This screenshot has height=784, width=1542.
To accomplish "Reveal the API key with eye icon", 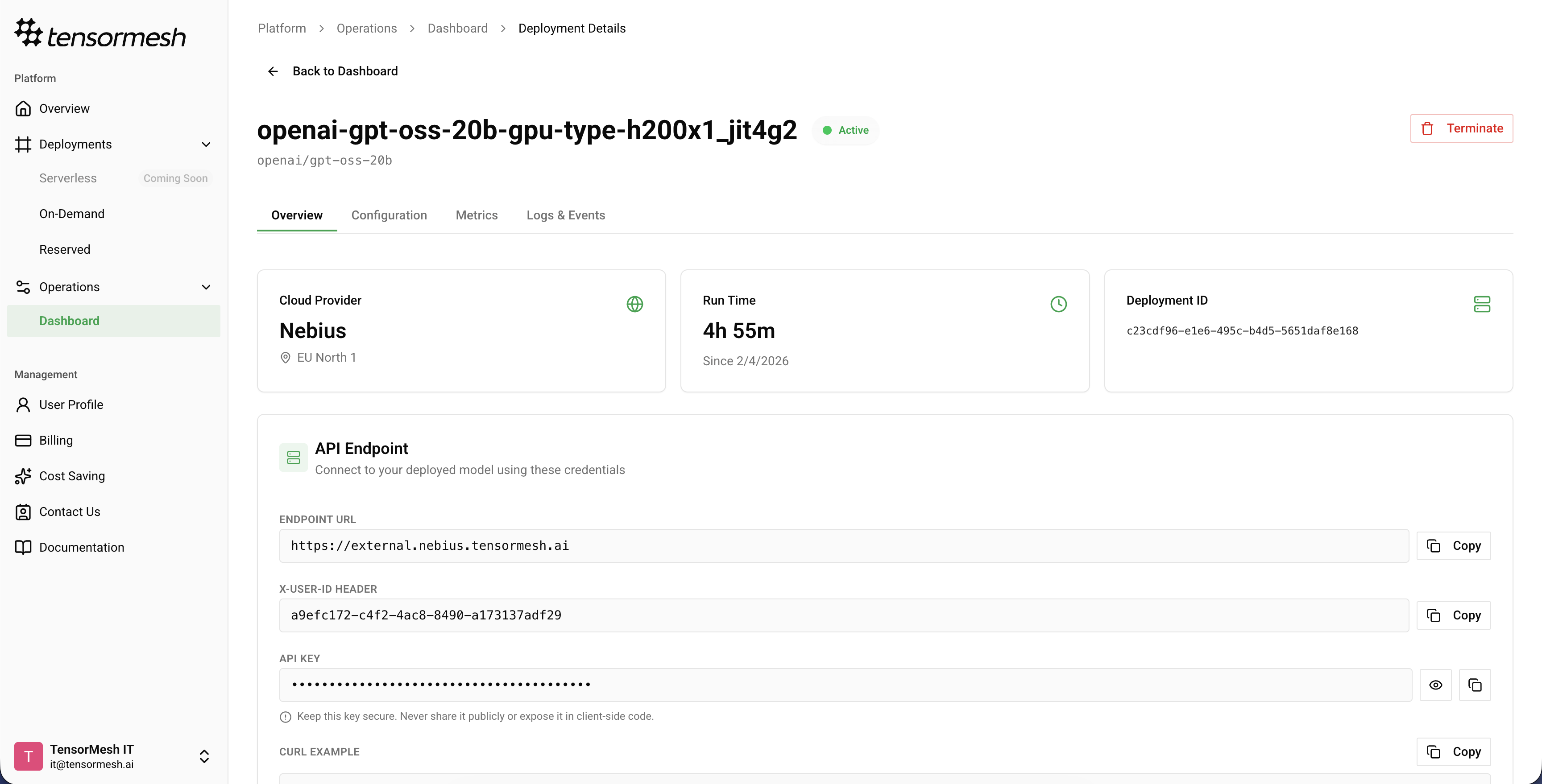I will [1435, 685].
